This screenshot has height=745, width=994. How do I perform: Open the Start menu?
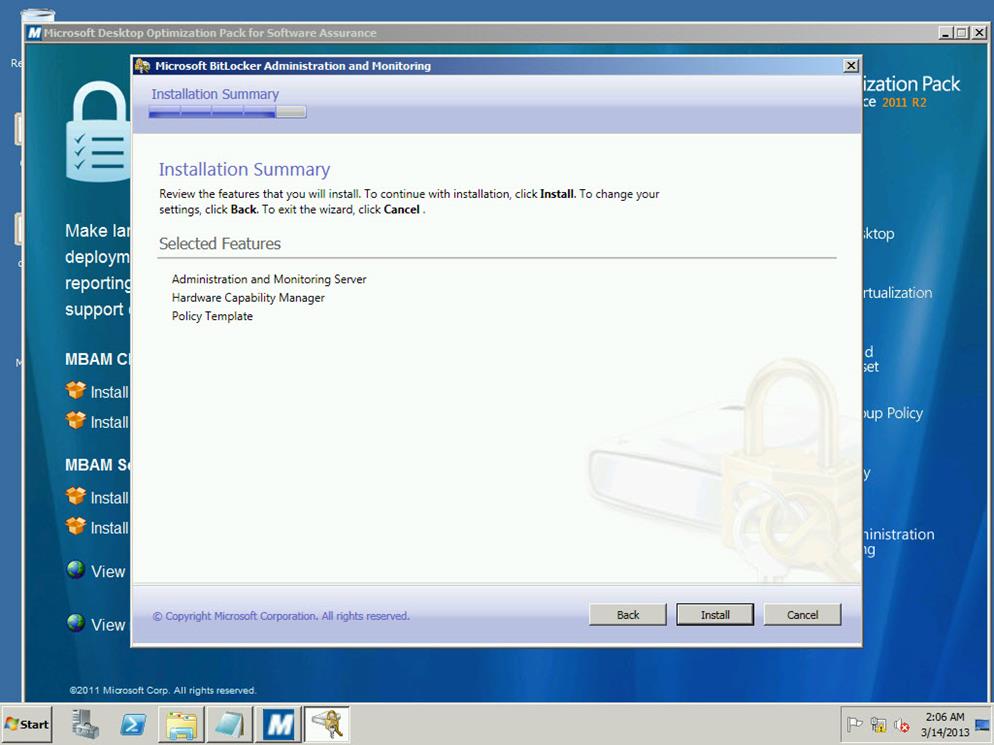click(27, 724)
